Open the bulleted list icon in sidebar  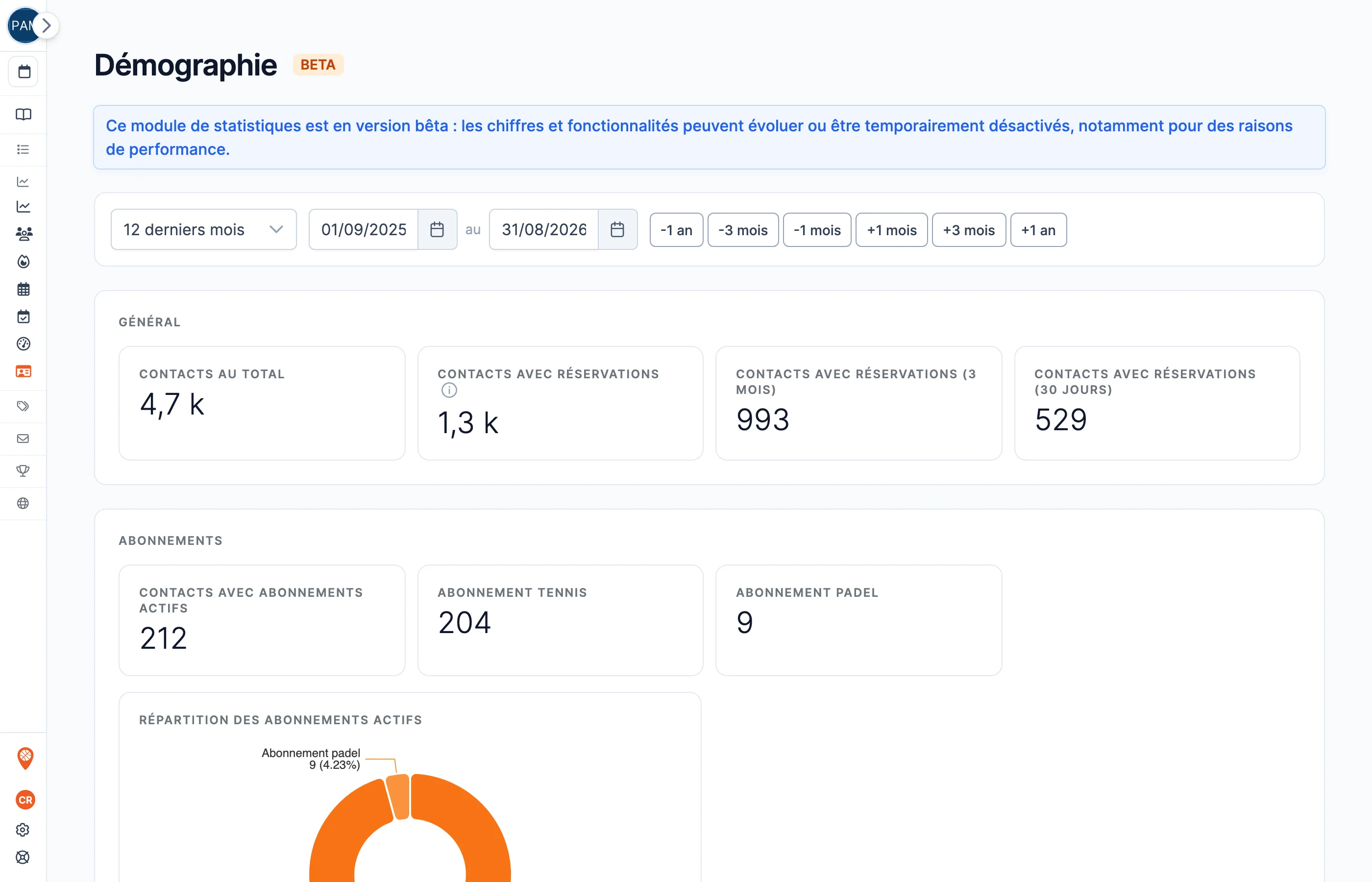24,149
